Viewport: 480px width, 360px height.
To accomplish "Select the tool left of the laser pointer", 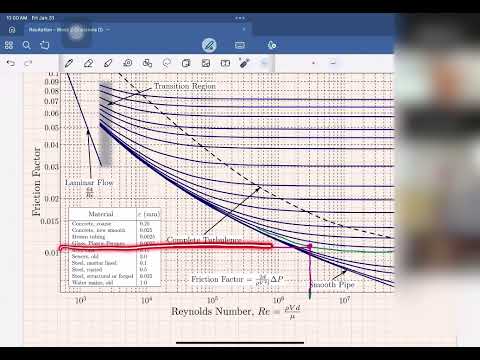I will [x=225, y=63].
